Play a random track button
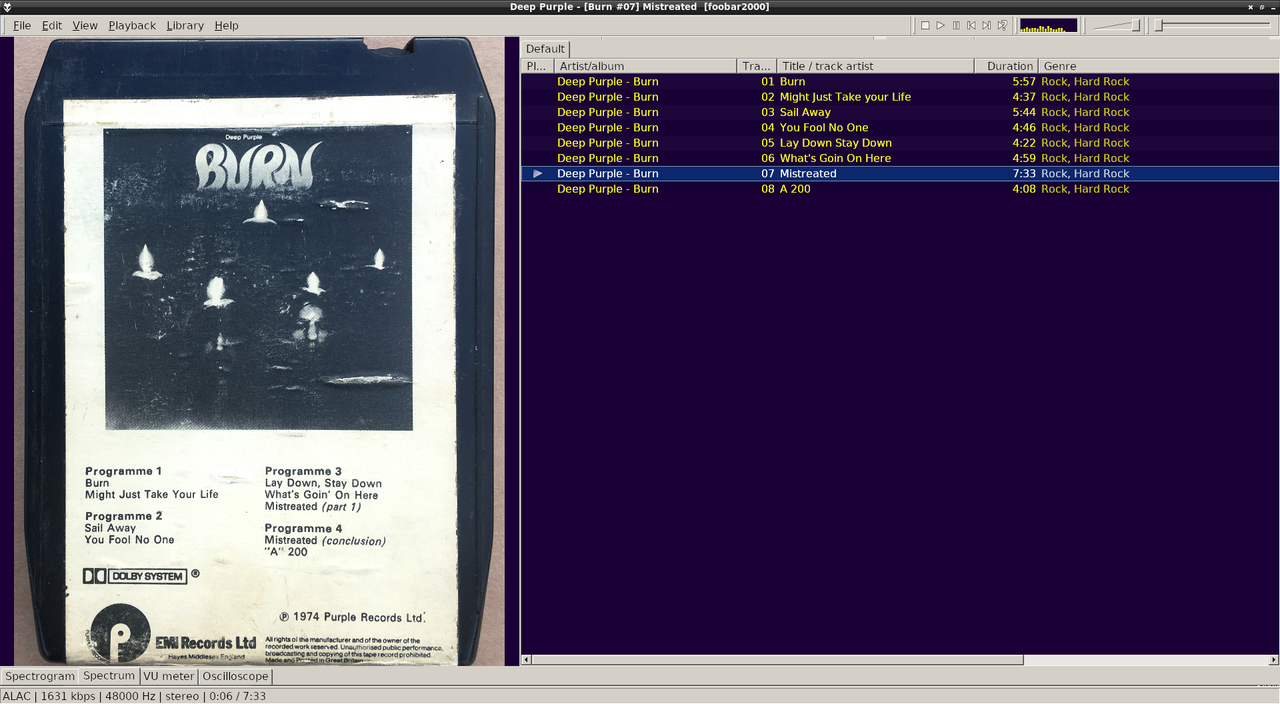Screen dimensions: 1280x704 tap(1002, 25)
